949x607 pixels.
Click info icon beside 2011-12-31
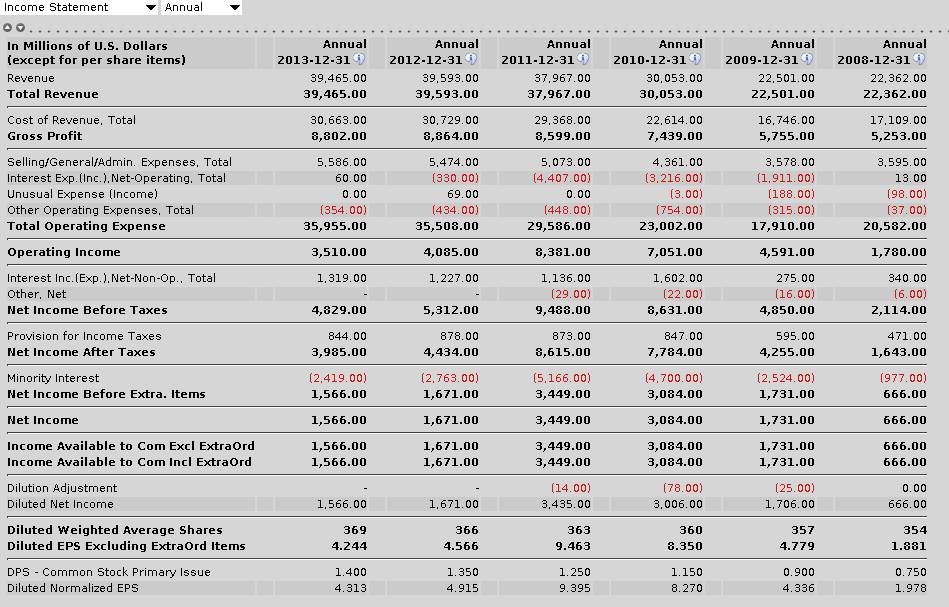[583, 59]
